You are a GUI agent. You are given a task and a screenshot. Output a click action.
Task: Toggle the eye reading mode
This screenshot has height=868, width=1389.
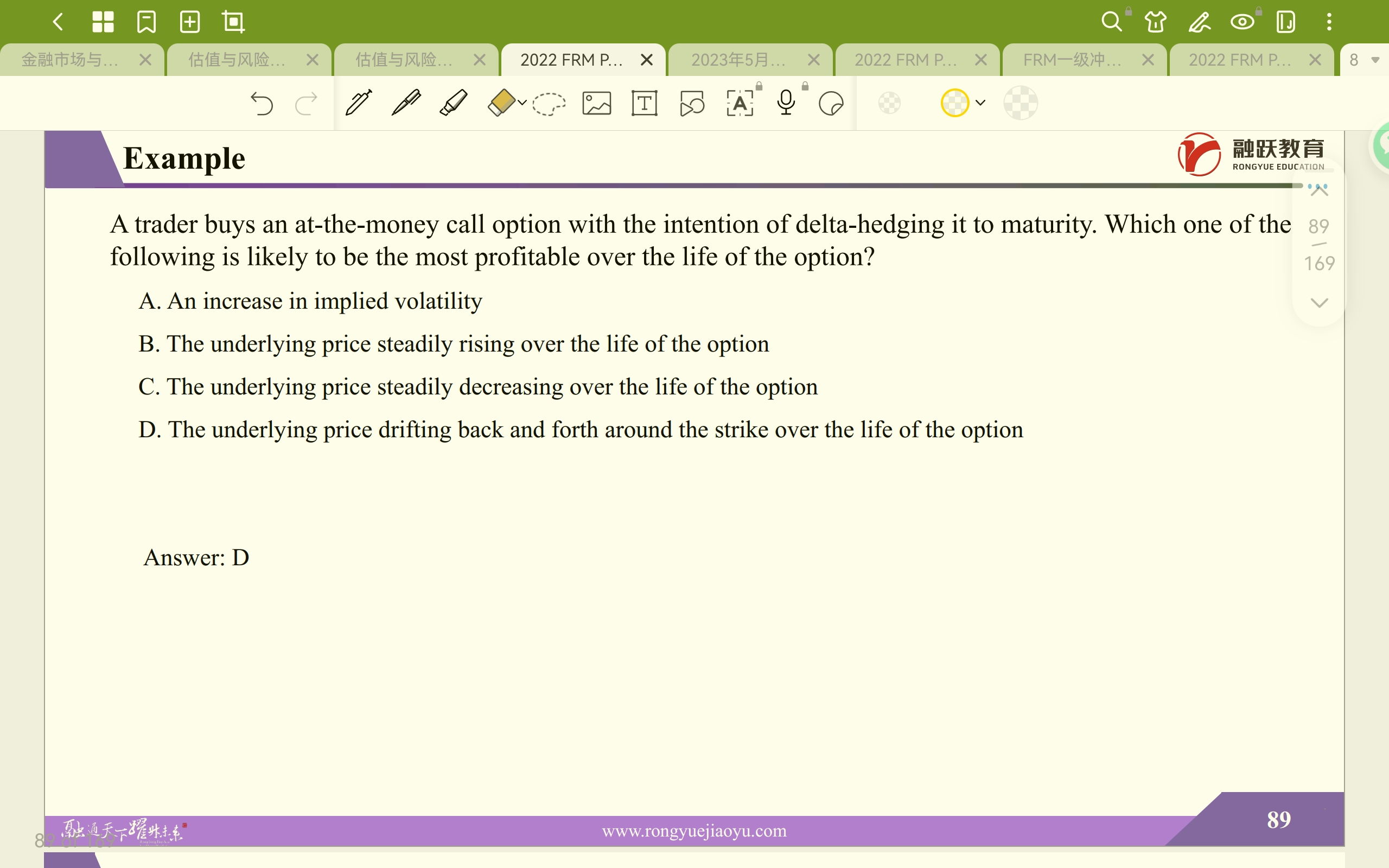[x=1242, y=22]
